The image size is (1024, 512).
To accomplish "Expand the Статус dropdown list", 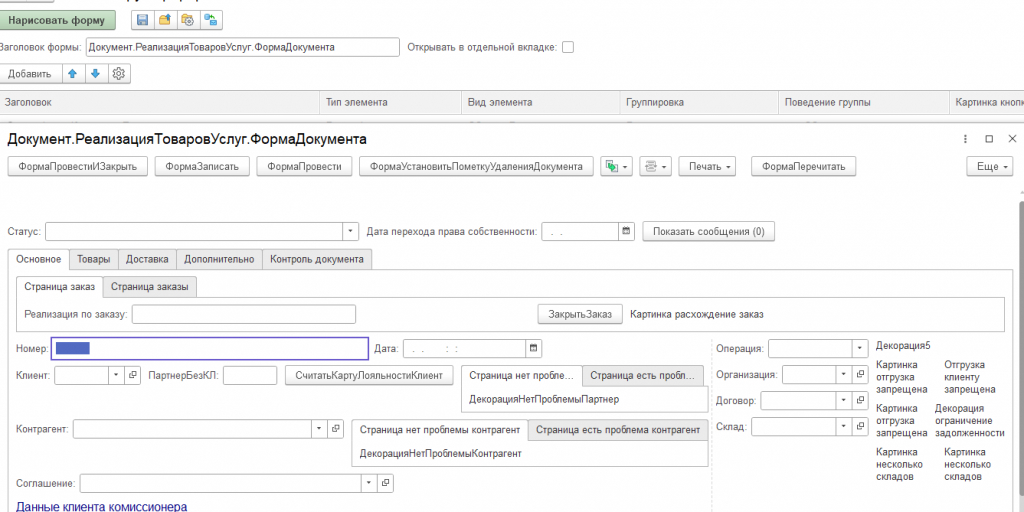I will point(351,231).
